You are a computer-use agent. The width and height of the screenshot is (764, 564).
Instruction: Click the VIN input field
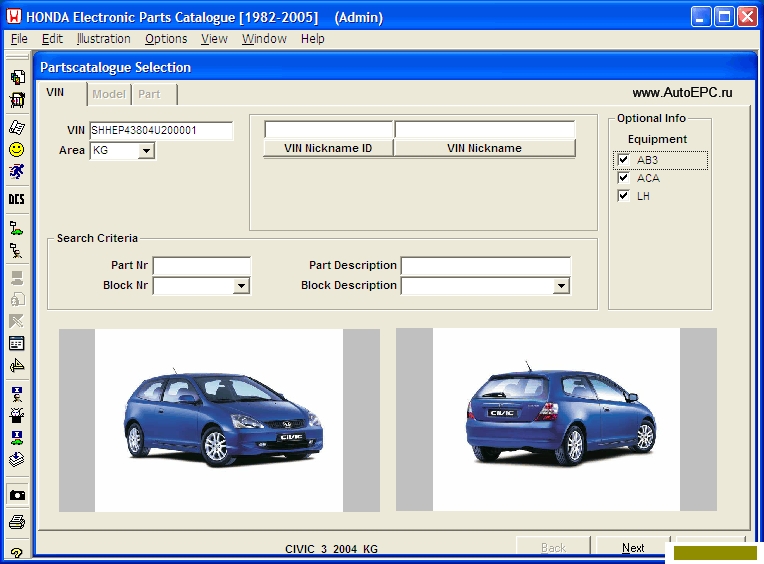pos(161,131)
